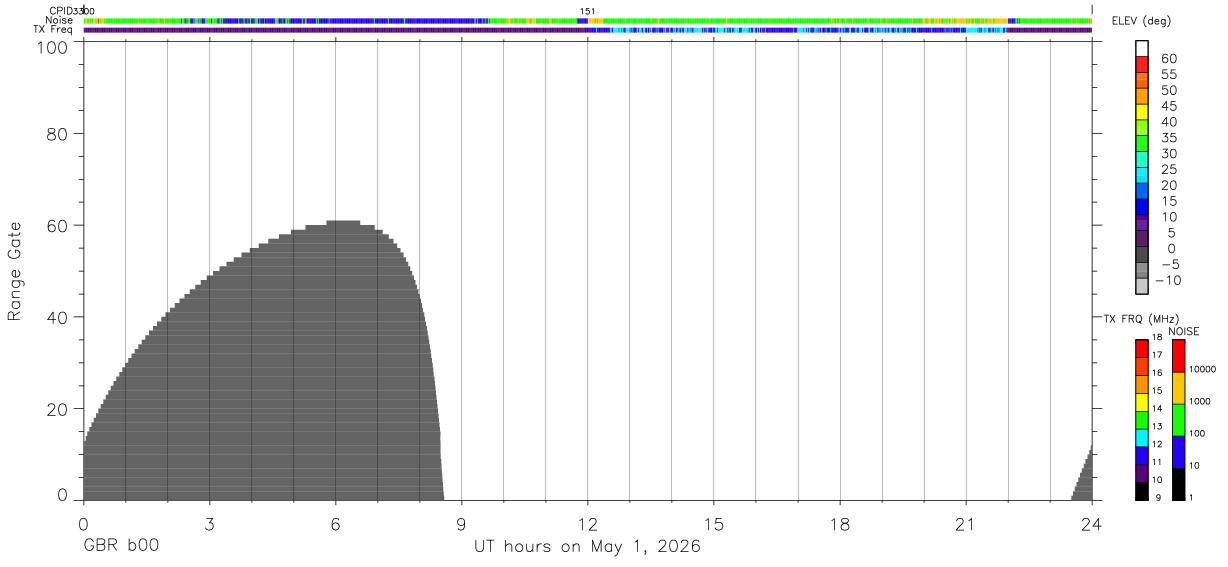The width and height of the screenshot is (1228, 567).
Task: Pick the cyan 20–25 ELEV colorbar segment
Action: (1142, 176)
